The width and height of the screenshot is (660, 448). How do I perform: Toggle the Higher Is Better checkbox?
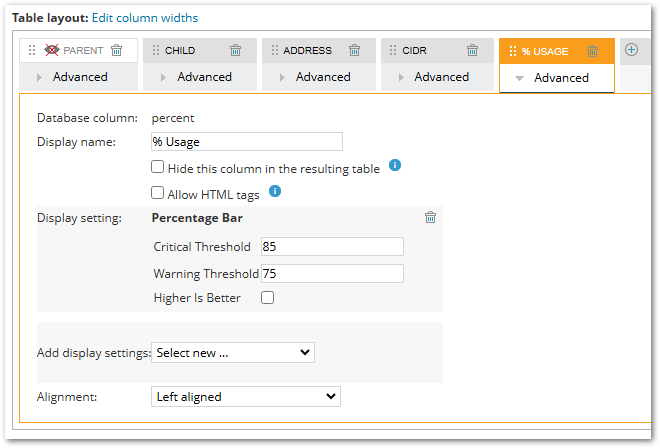click(267, 298)
